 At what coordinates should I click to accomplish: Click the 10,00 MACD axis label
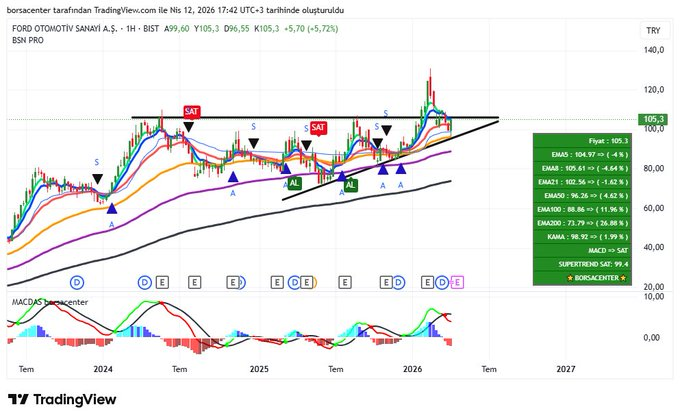point(654,297)
